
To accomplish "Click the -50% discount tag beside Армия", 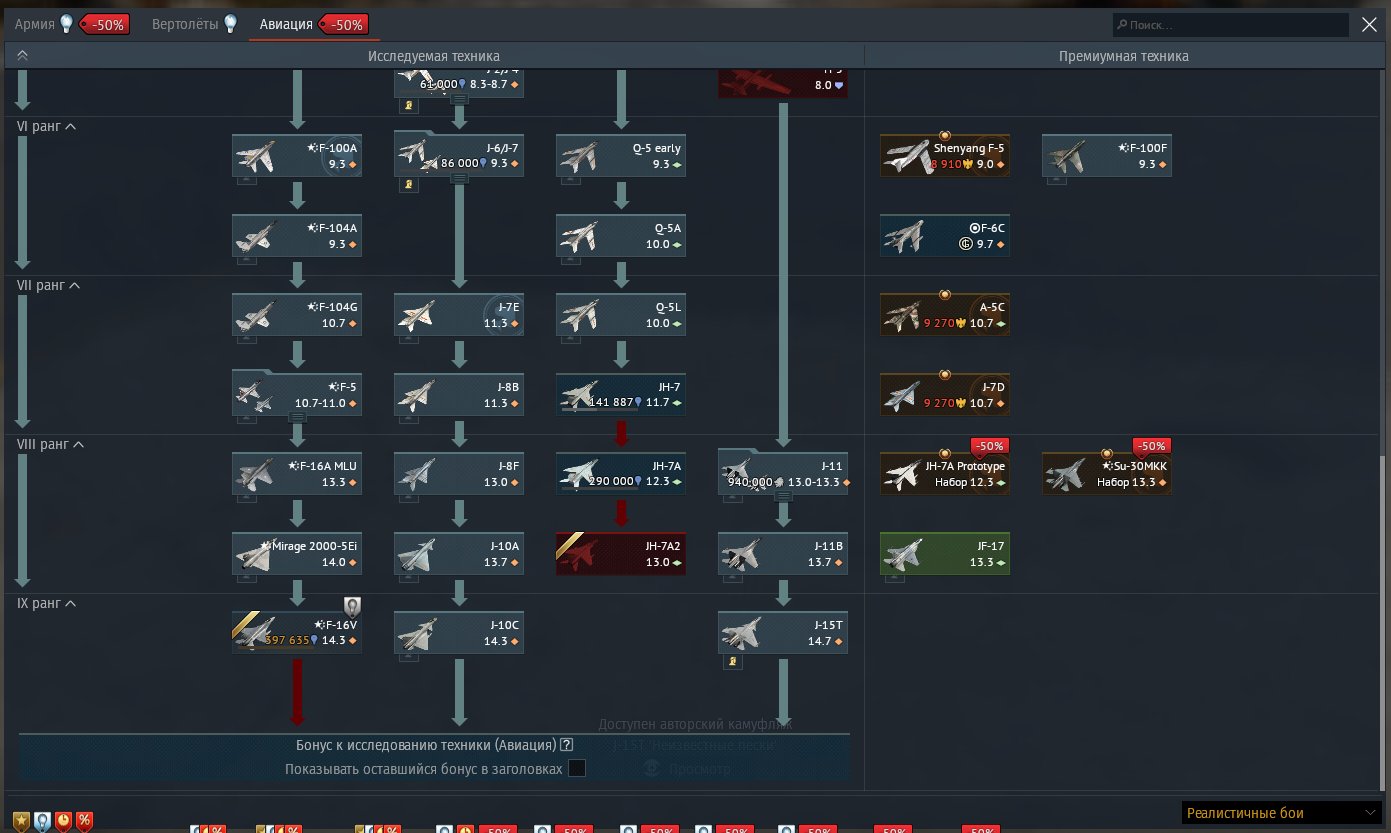I will click(104, 24).
